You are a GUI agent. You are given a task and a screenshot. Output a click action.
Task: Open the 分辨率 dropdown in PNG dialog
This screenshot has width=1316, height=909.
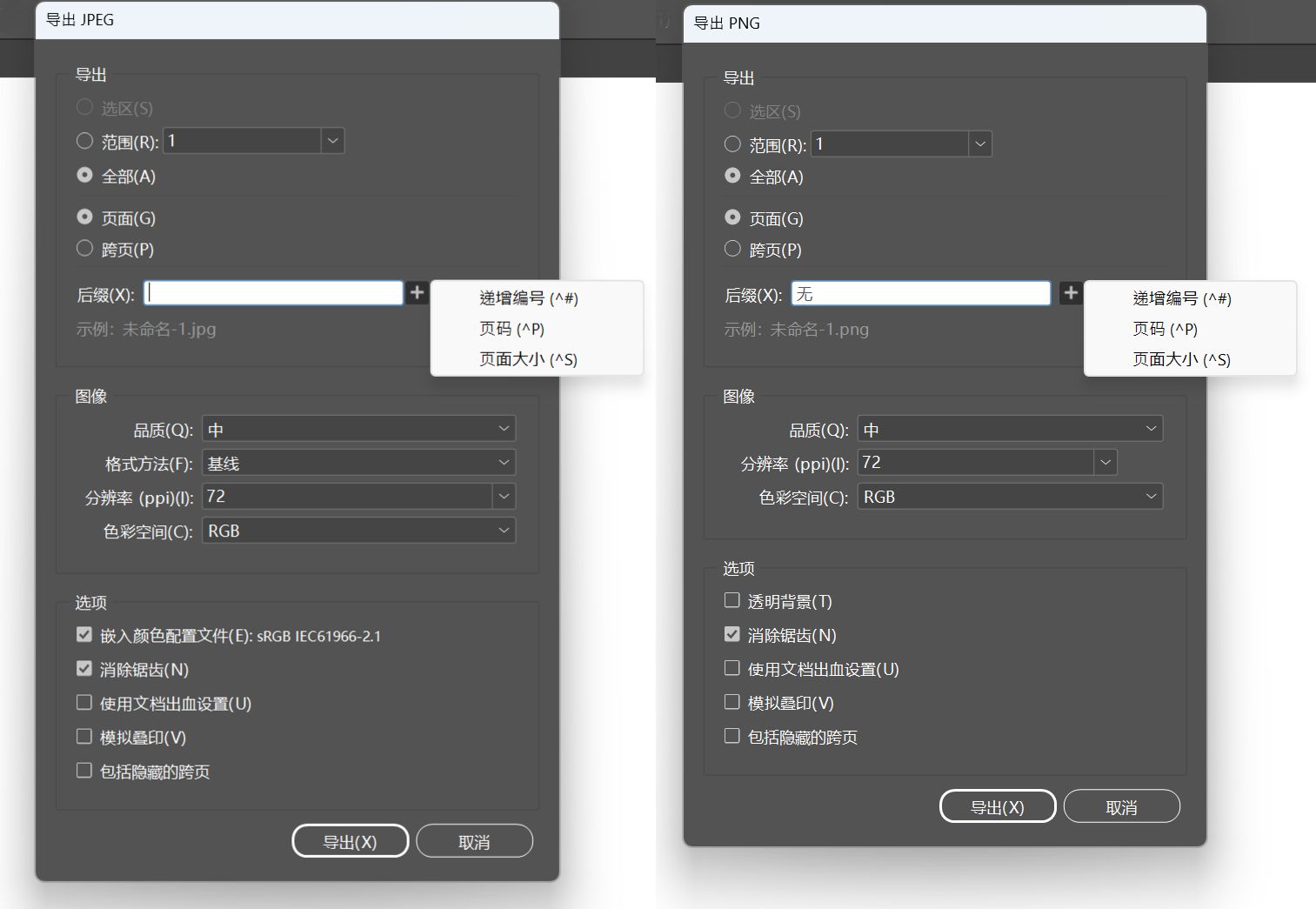pyautogui.click(x=1106, y=462)
